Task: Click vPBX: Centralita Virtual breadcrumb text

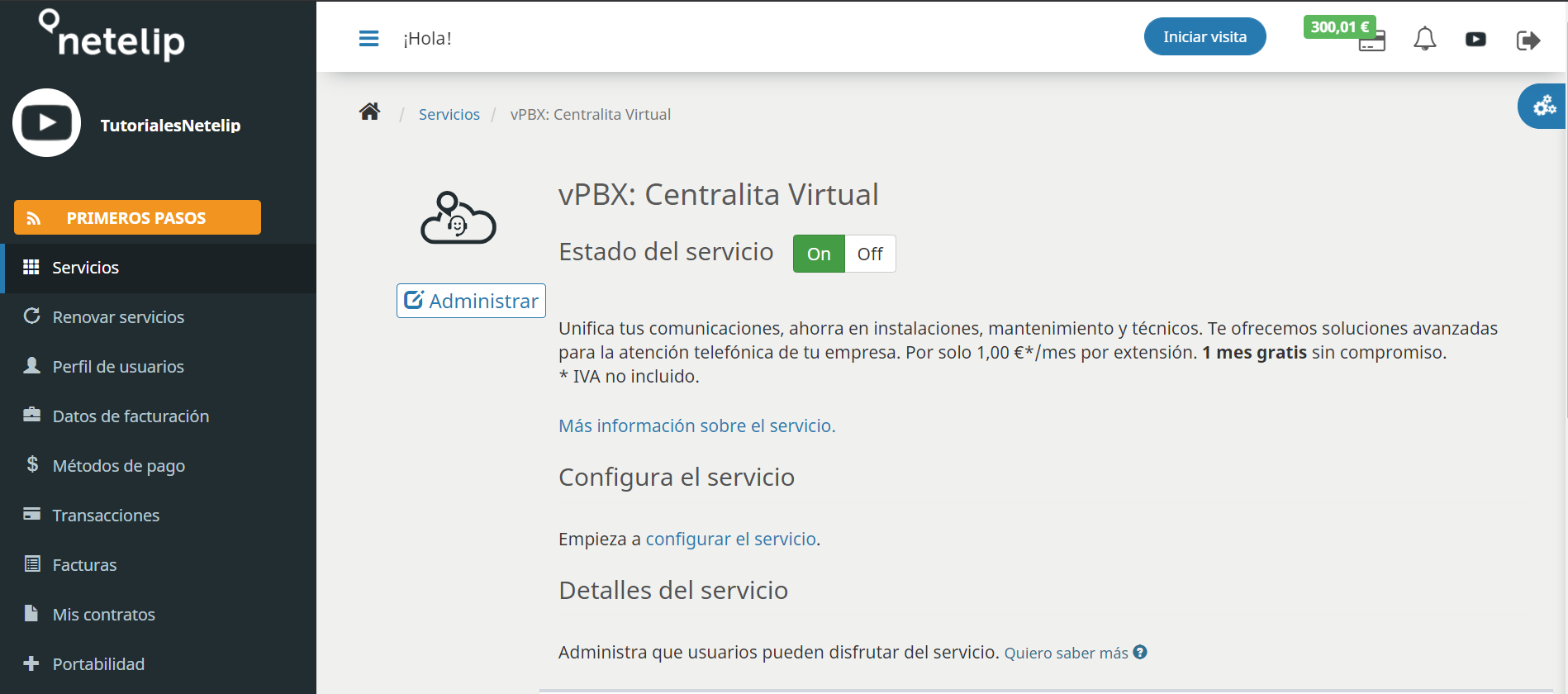Action: tap(591, 114)
